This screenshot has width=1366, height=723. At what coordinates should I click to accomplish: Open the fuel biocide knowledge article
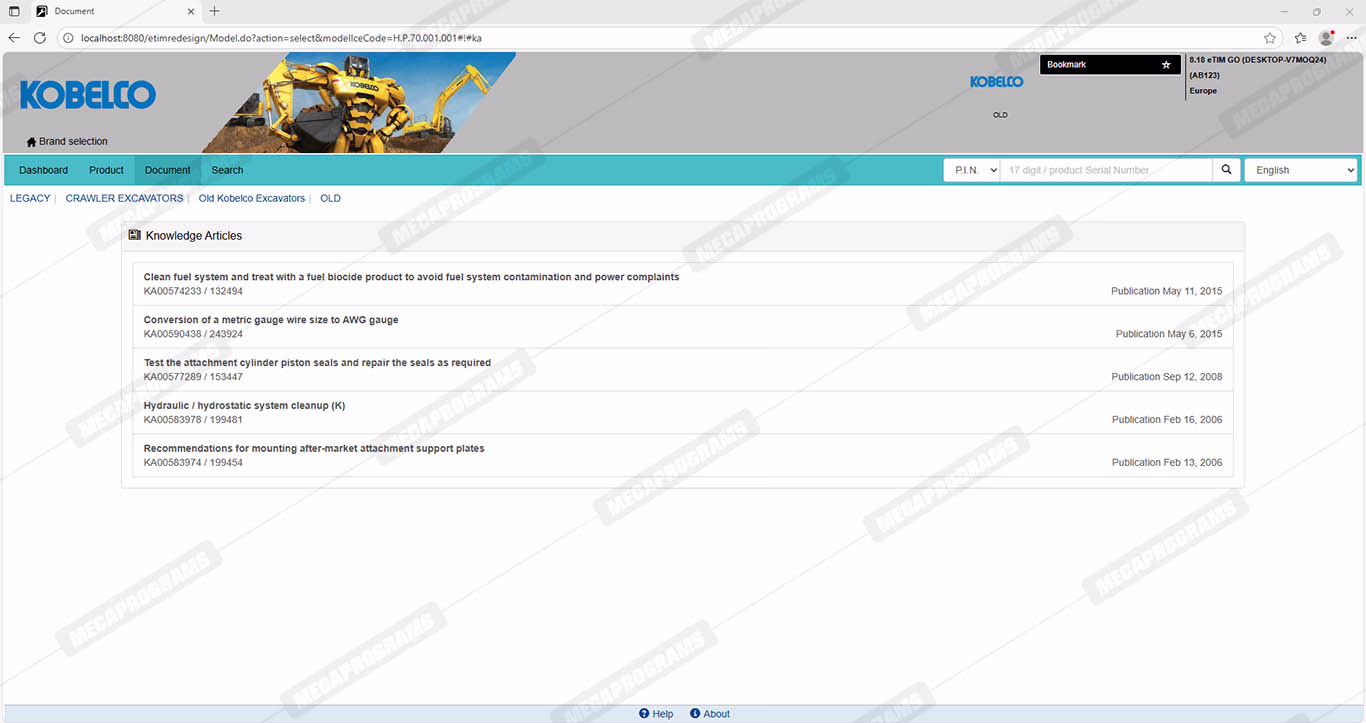(411, 277)
